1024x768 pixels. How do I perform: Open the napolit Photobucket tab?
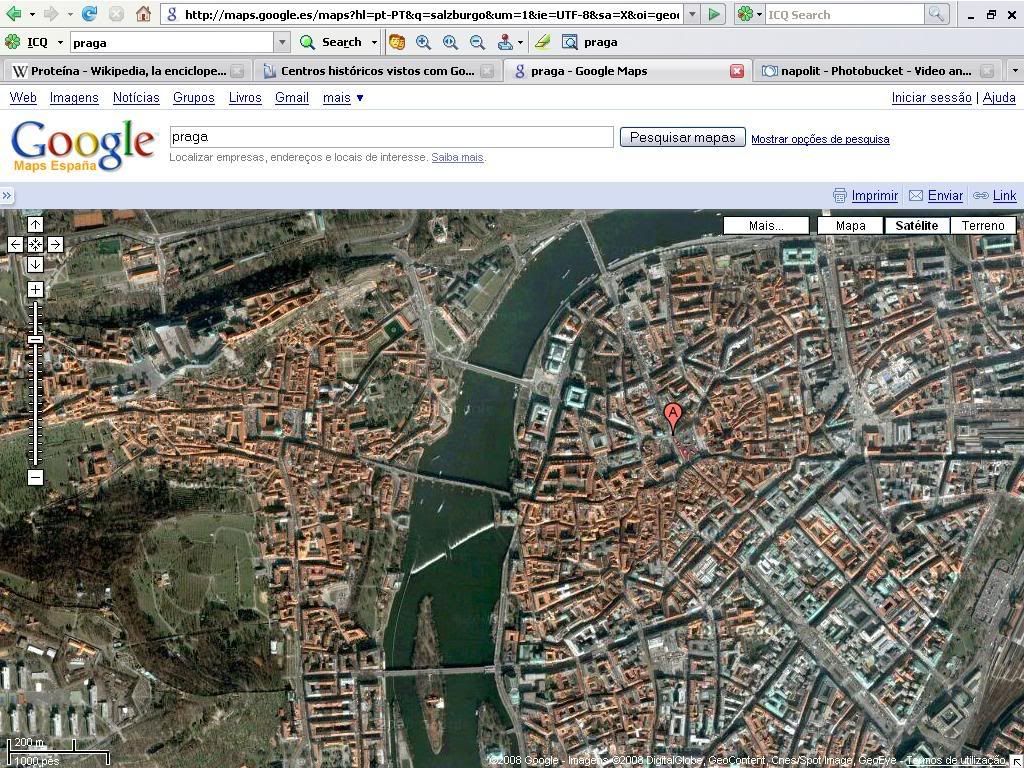pos(866,71)
